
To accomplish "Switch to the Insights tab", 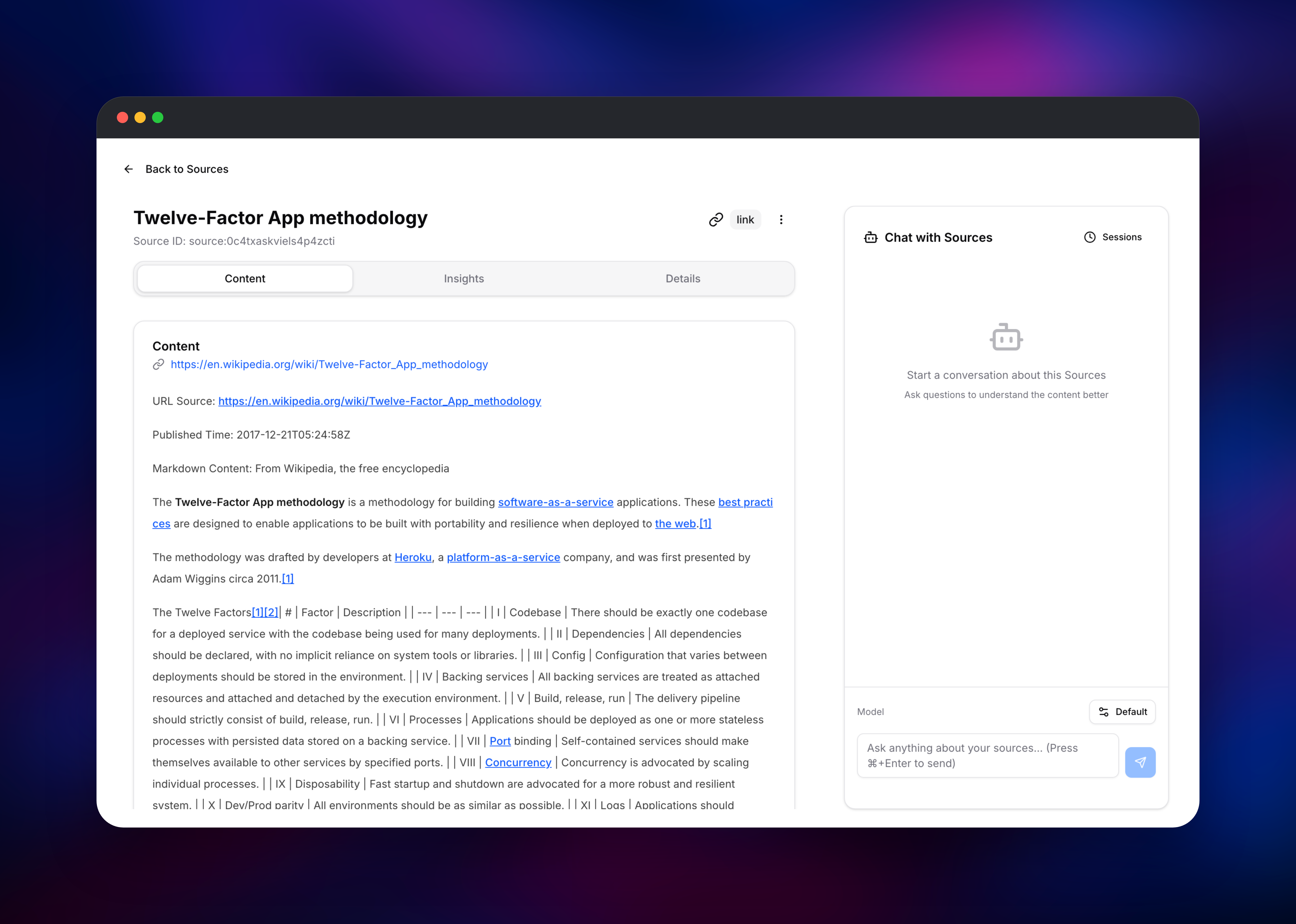I will [464, 279].
